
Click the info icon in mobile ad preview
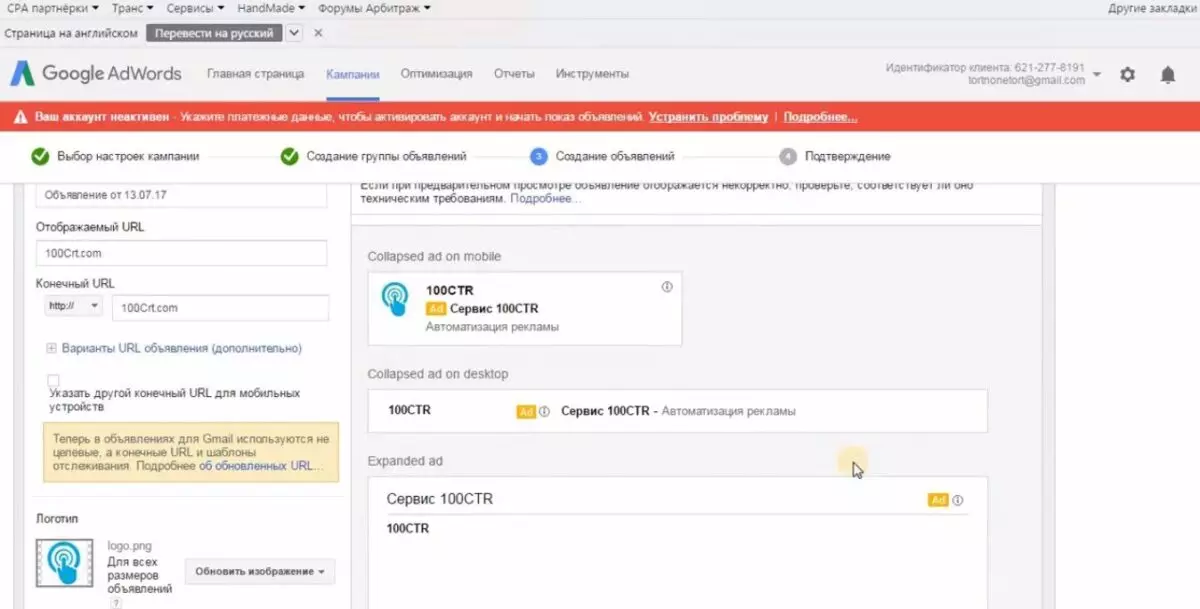(x=667, y=287)
